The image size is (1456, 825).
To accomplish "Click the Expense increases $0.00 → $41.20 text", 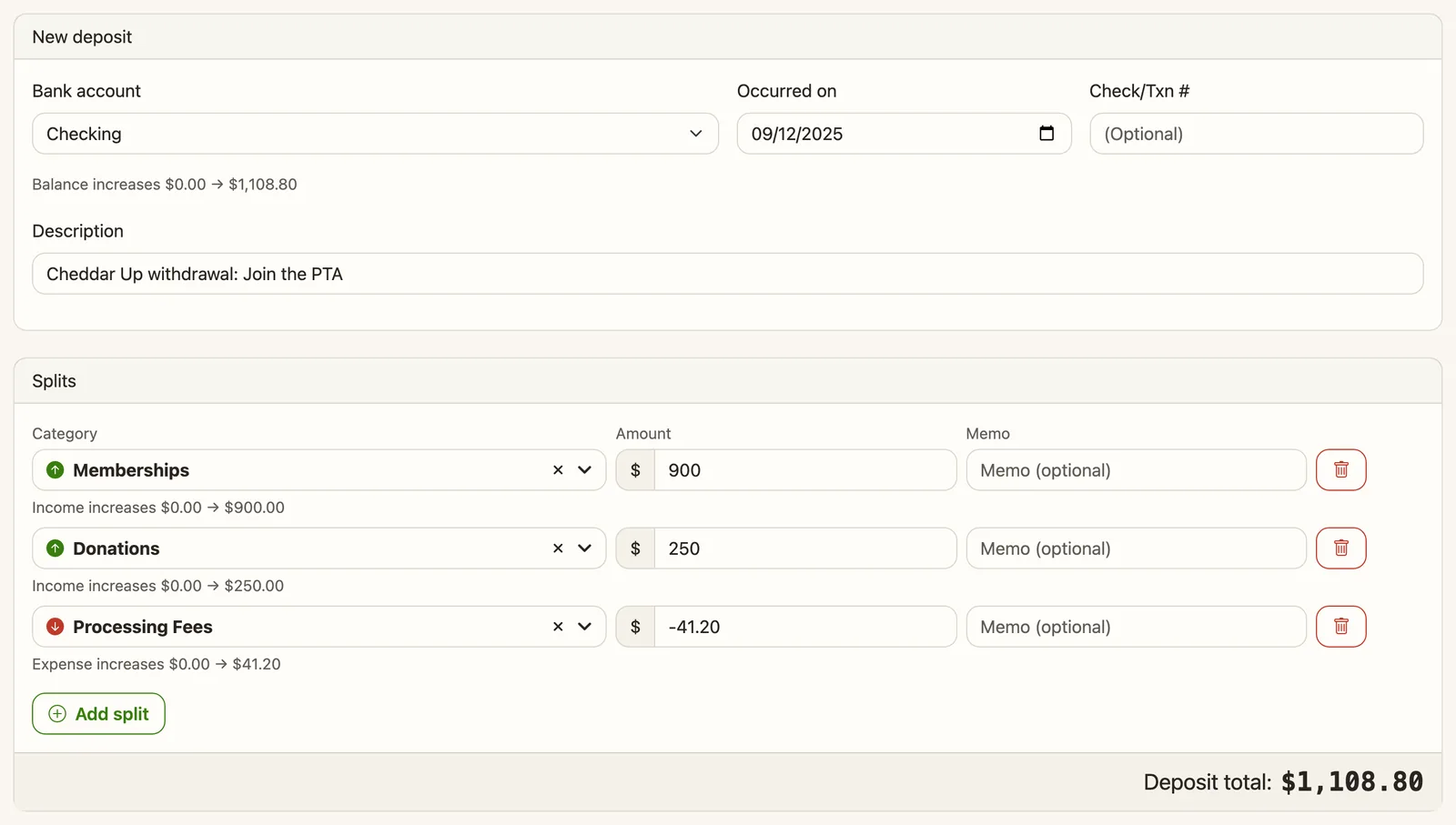I will coord(157,664).
